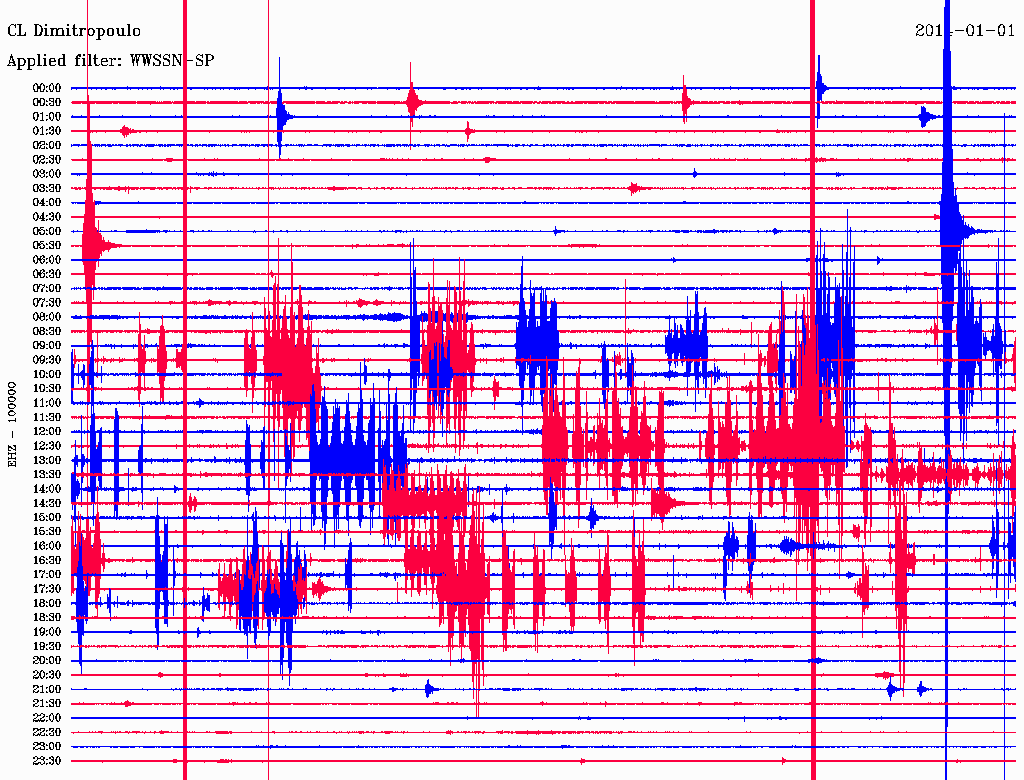Select the 14:30 time row label

[47, 503]
